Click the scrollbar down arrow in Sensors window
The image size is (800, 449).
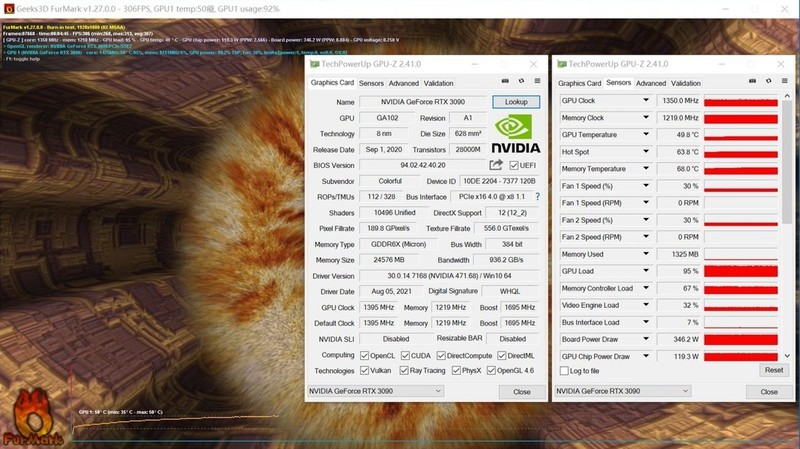point(787,356)
